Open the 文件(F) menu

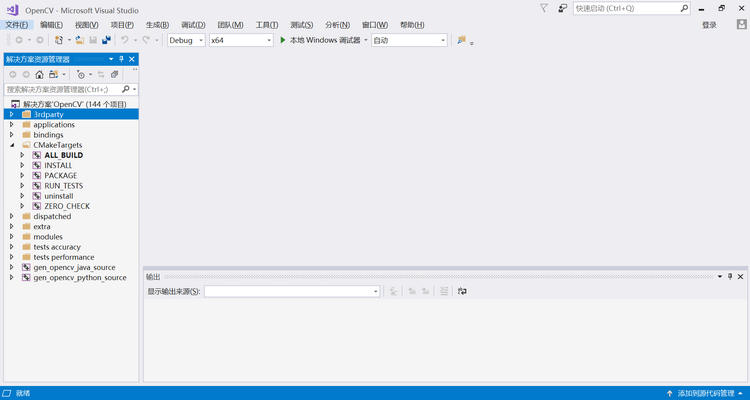coord(16,25)
